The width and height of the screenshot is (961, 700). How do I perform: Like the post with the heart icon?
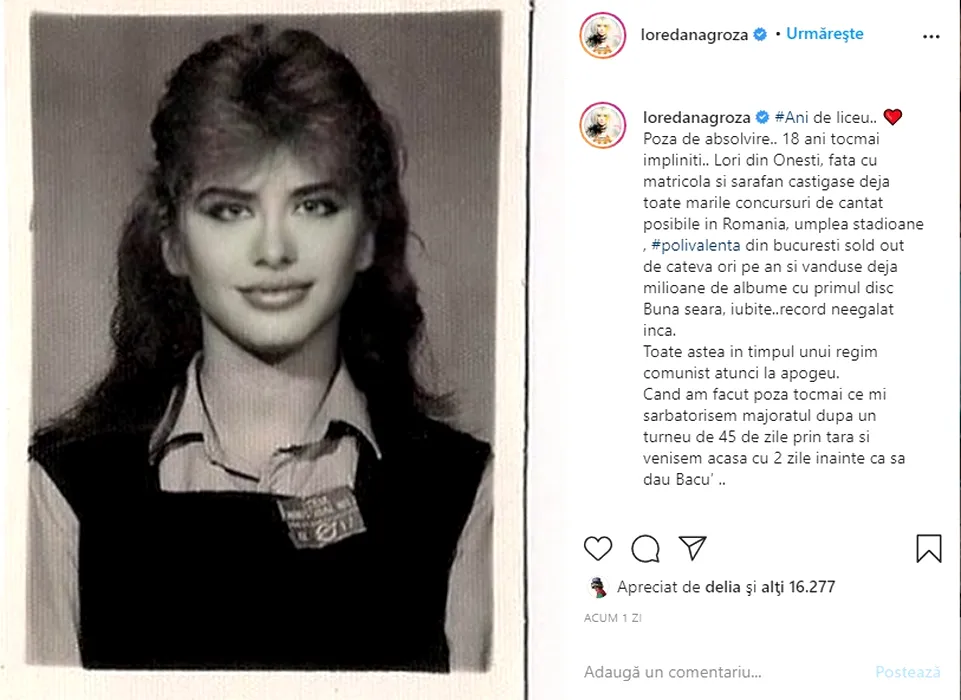(x=598, y=548)
